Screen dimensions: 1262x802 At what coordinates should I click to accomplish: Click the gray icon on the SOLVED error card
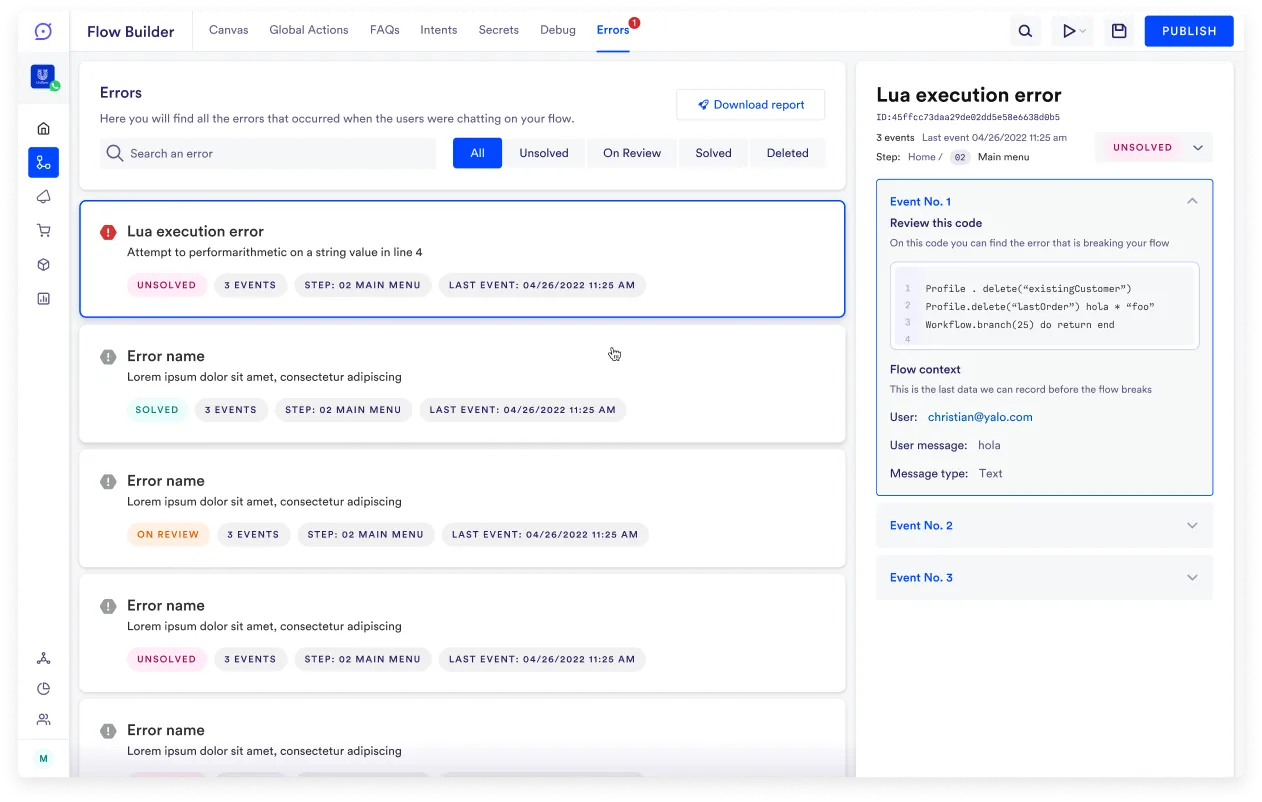pos(108,357)
